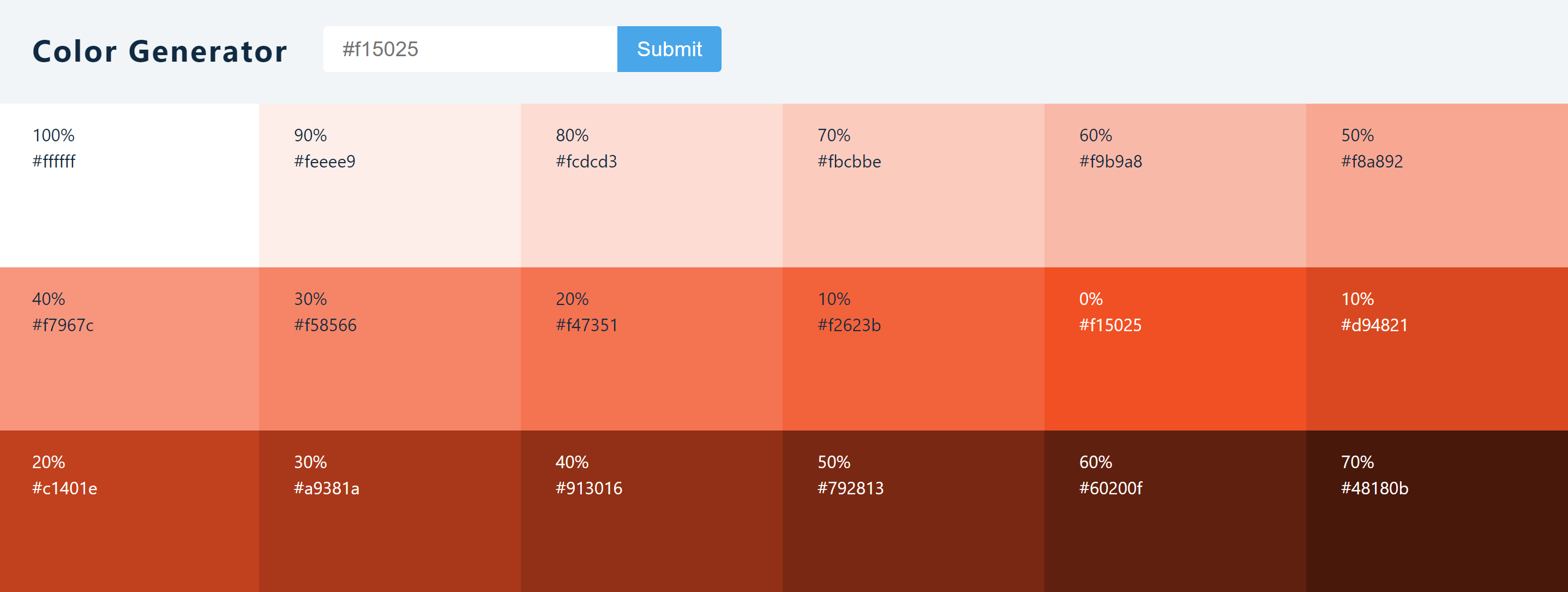Click the #f7967c color swatch

pos(129,349)
